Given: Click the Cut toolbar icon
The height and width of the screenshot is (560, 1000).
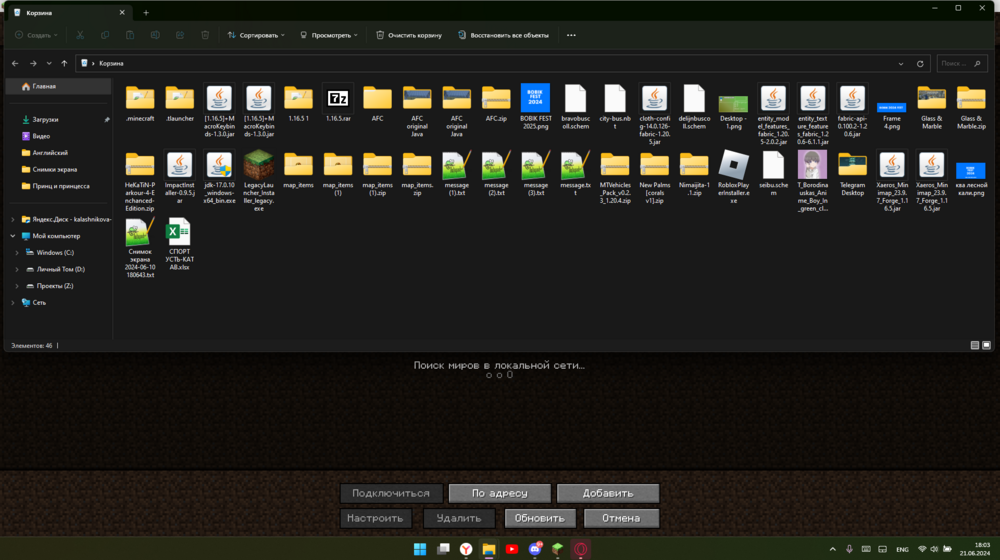Looking at the screenshot, I should pos(80,35).
